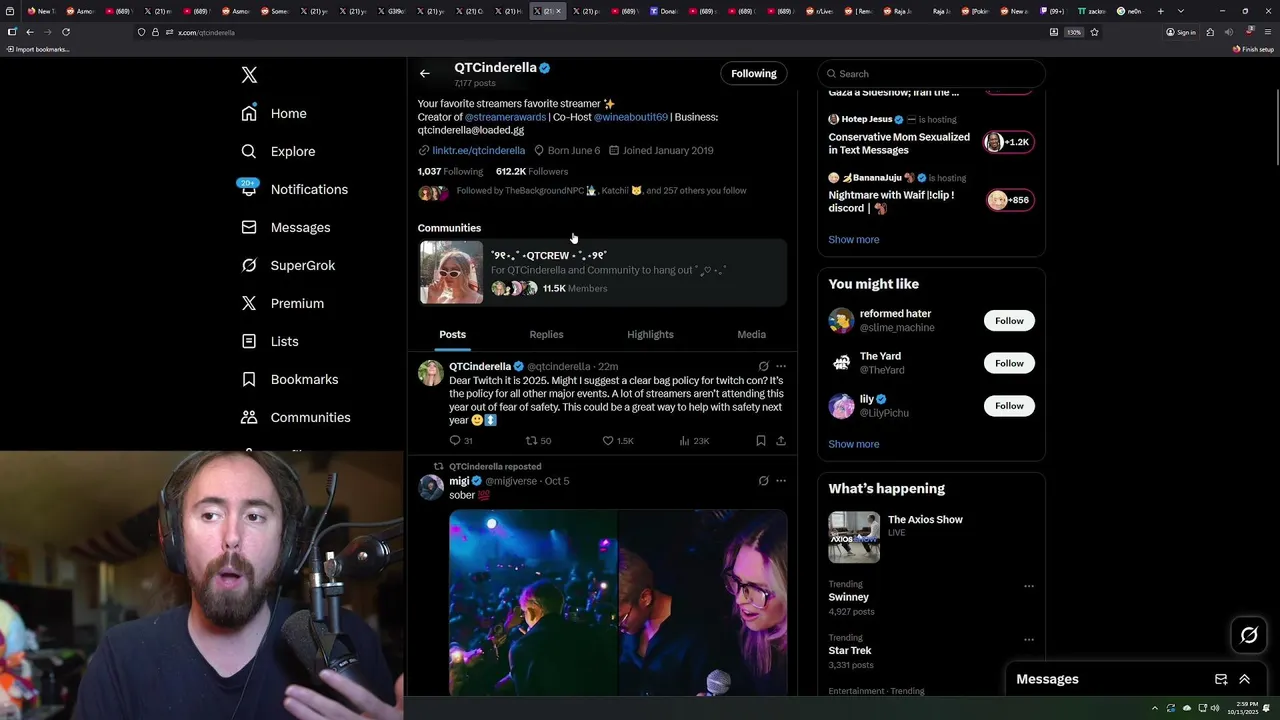Image resolution: width=1280 pixels, height=720 pixels.
Task: Follow reformed hater
Action: coord(1009,321)
